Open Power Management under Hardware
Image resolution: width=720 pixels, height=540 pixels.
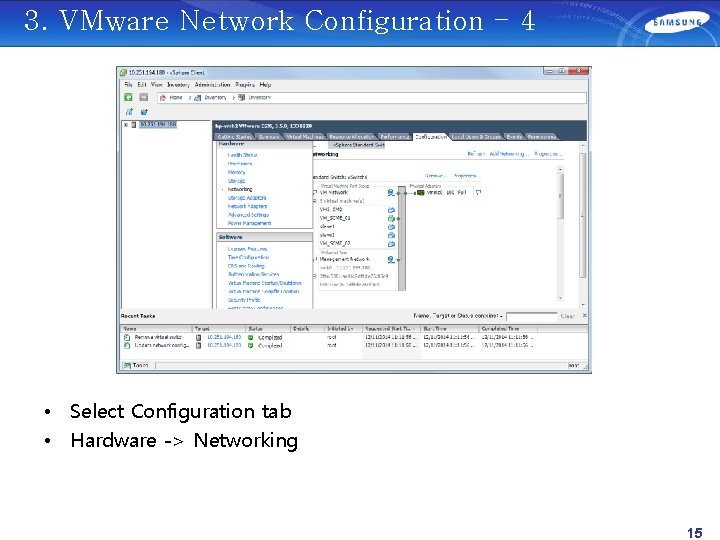249,223
